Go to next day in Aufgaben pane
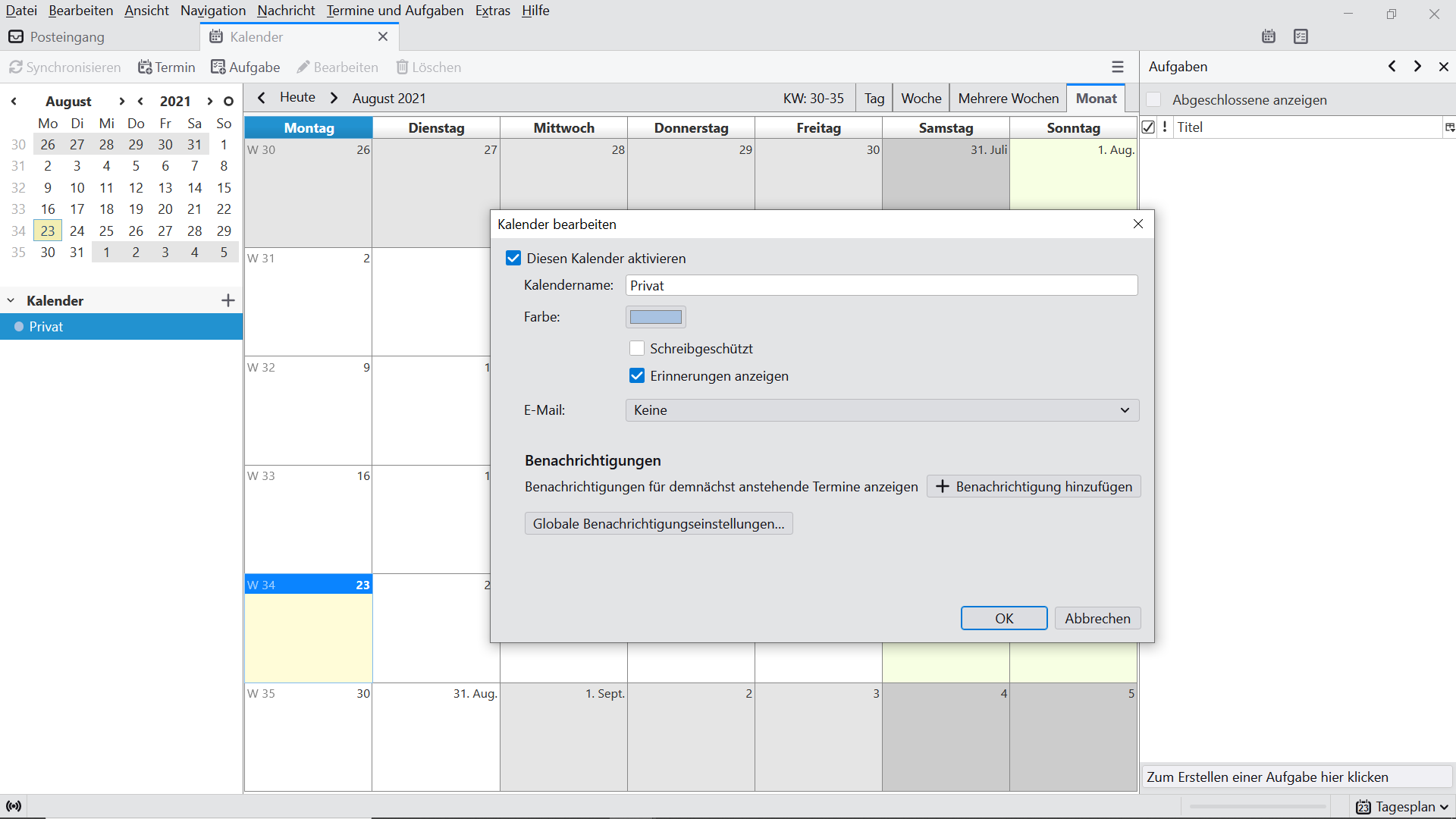Image resolution: width=1456 pixels, height=819 pixels. [x=1417, y=67]
